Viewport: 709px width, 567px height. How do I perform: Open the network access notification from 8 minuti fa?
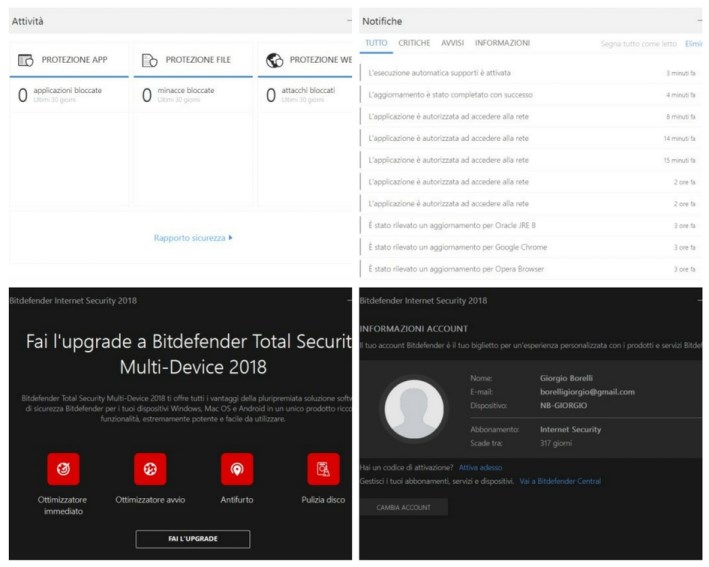[531, 116]
